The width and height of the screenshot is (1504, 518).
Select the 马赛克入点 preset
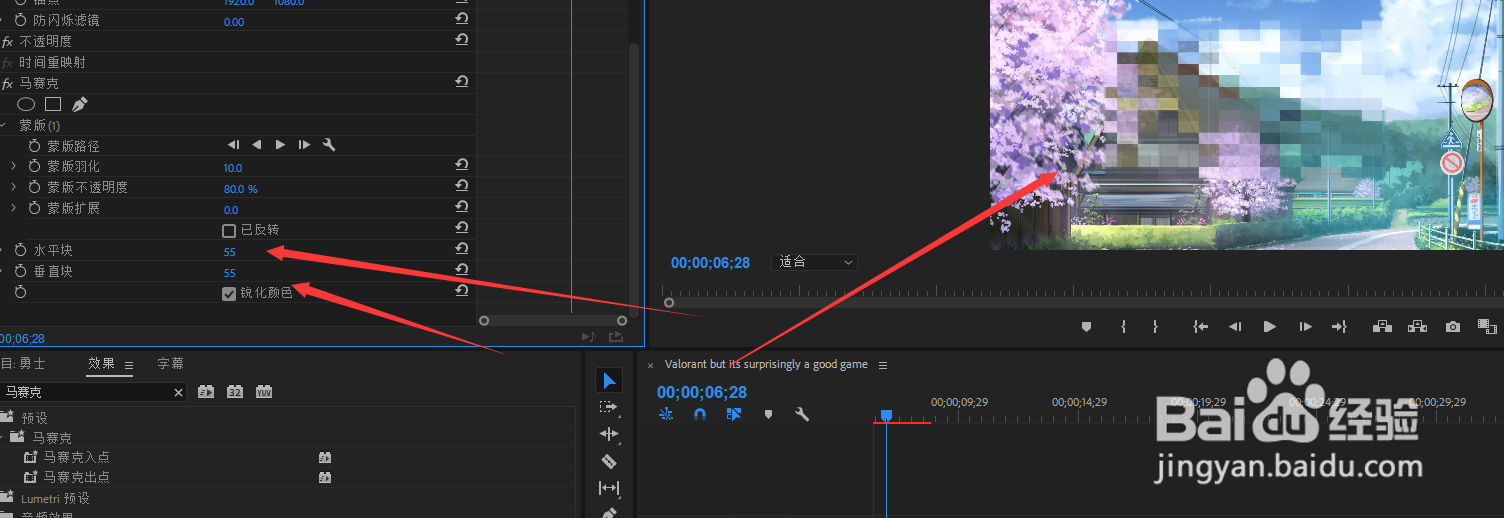click(x=76, y=457)
